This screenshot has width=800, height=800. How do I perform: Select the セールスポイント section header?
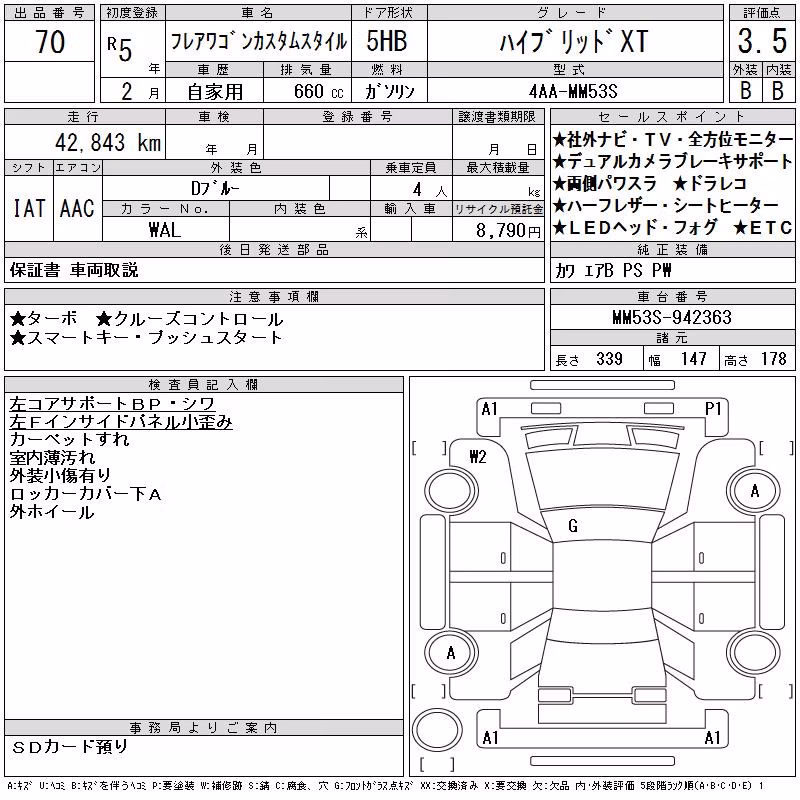(672, 117)
